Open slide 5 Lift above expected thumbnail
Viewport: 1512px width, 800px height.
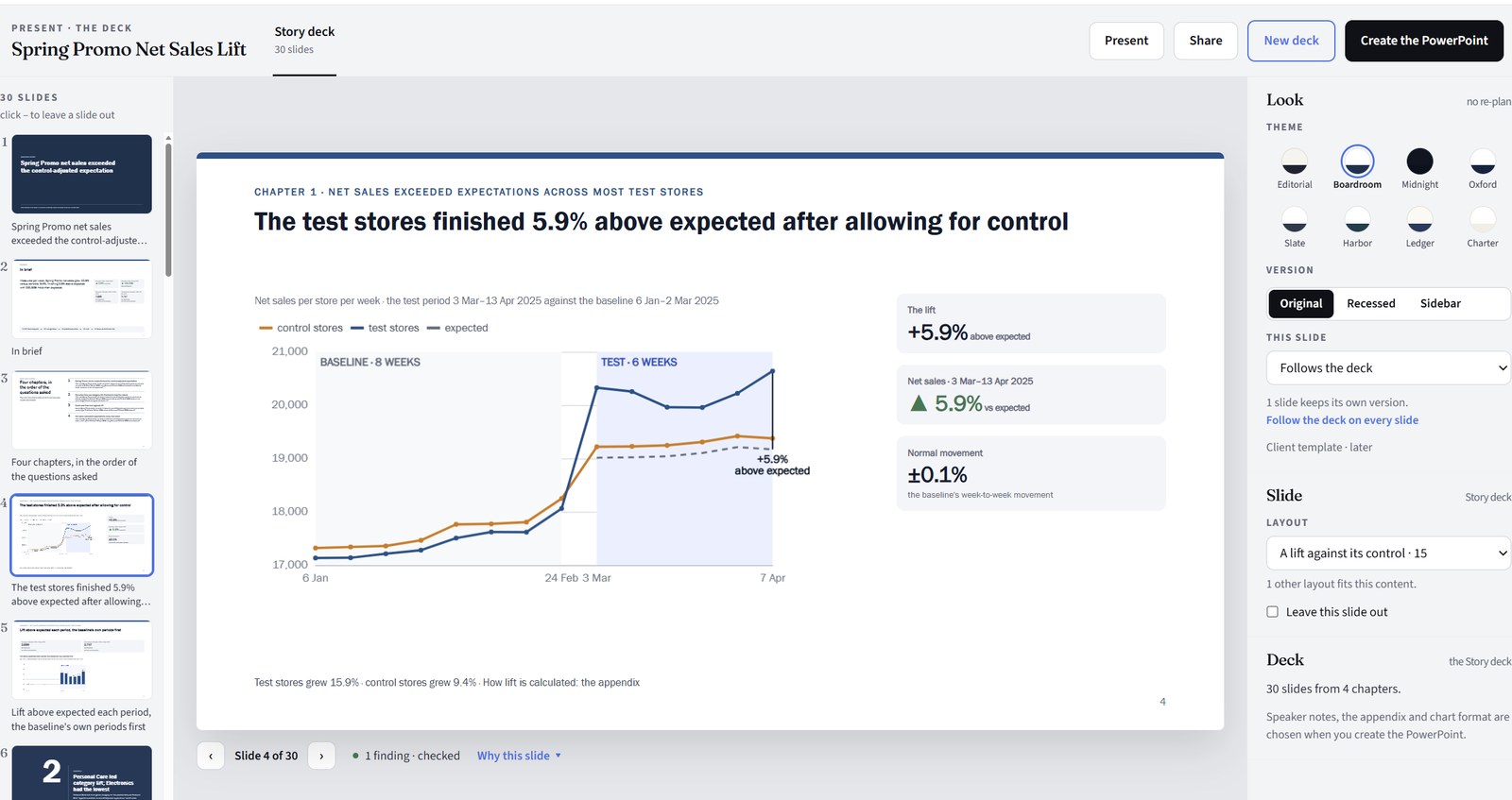point(82,660)
